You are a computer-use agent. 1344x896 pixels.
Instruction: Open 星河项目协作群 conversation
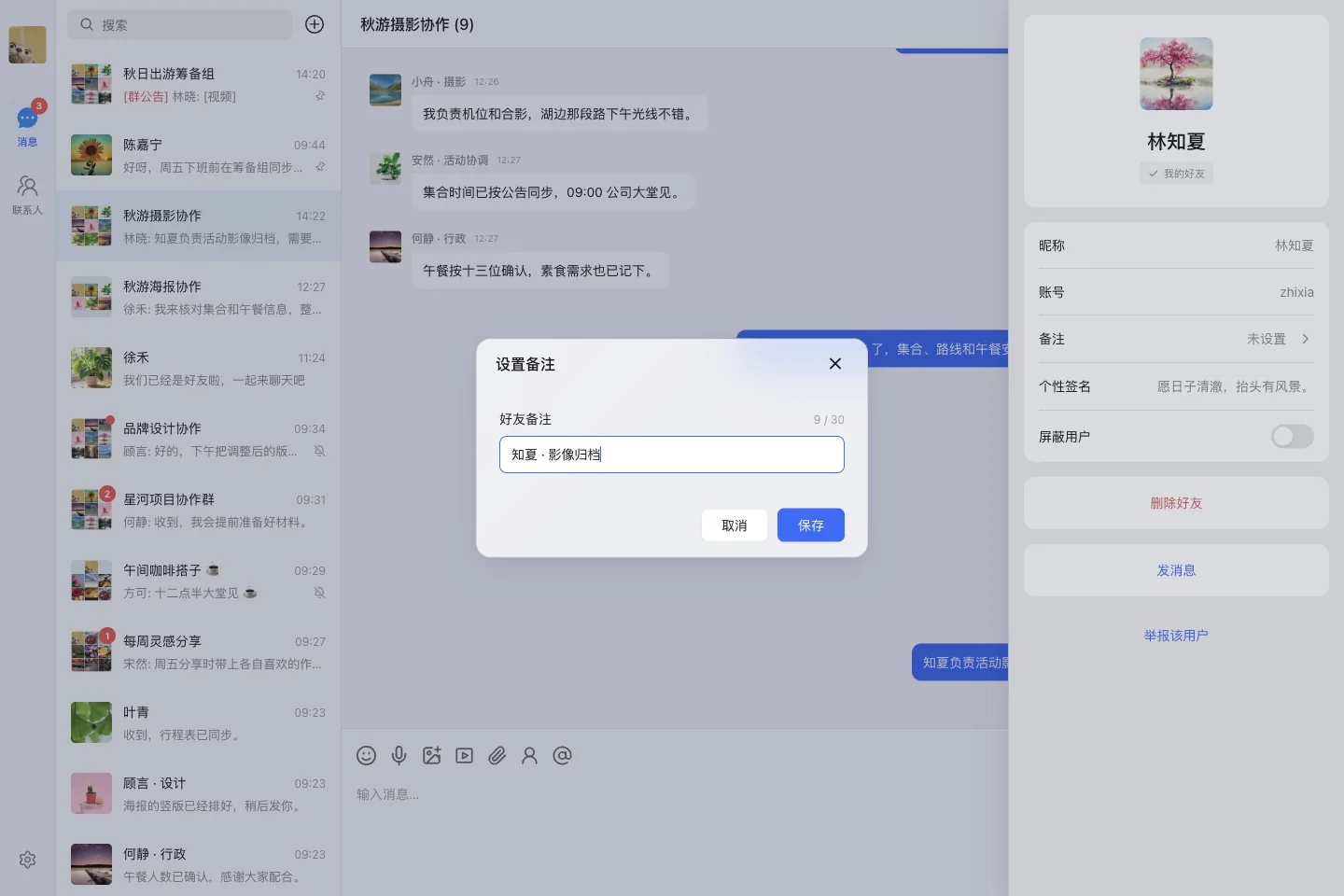tap(198, 510)
